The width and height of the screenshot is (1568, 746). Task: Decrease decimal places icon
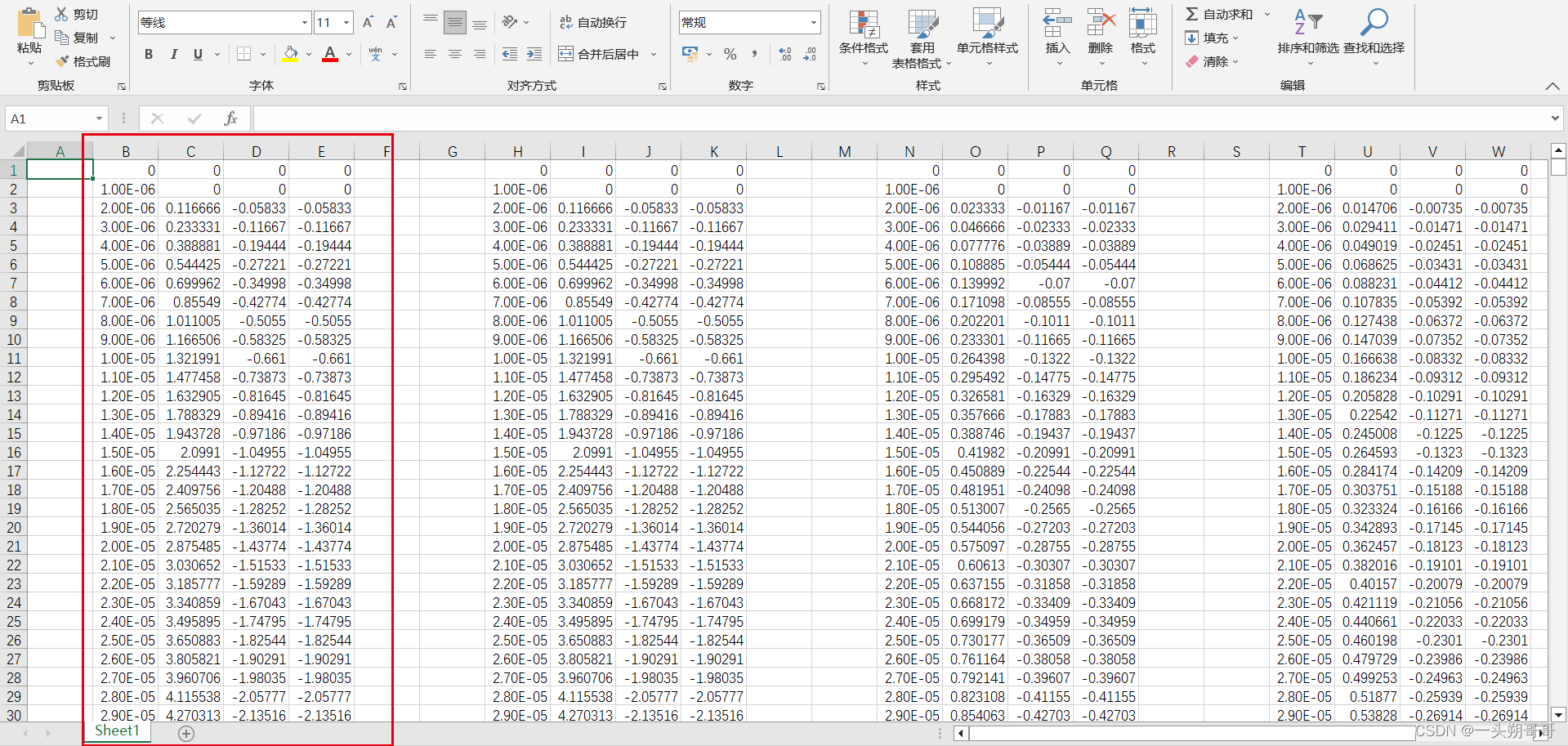[x=810, y=54]
